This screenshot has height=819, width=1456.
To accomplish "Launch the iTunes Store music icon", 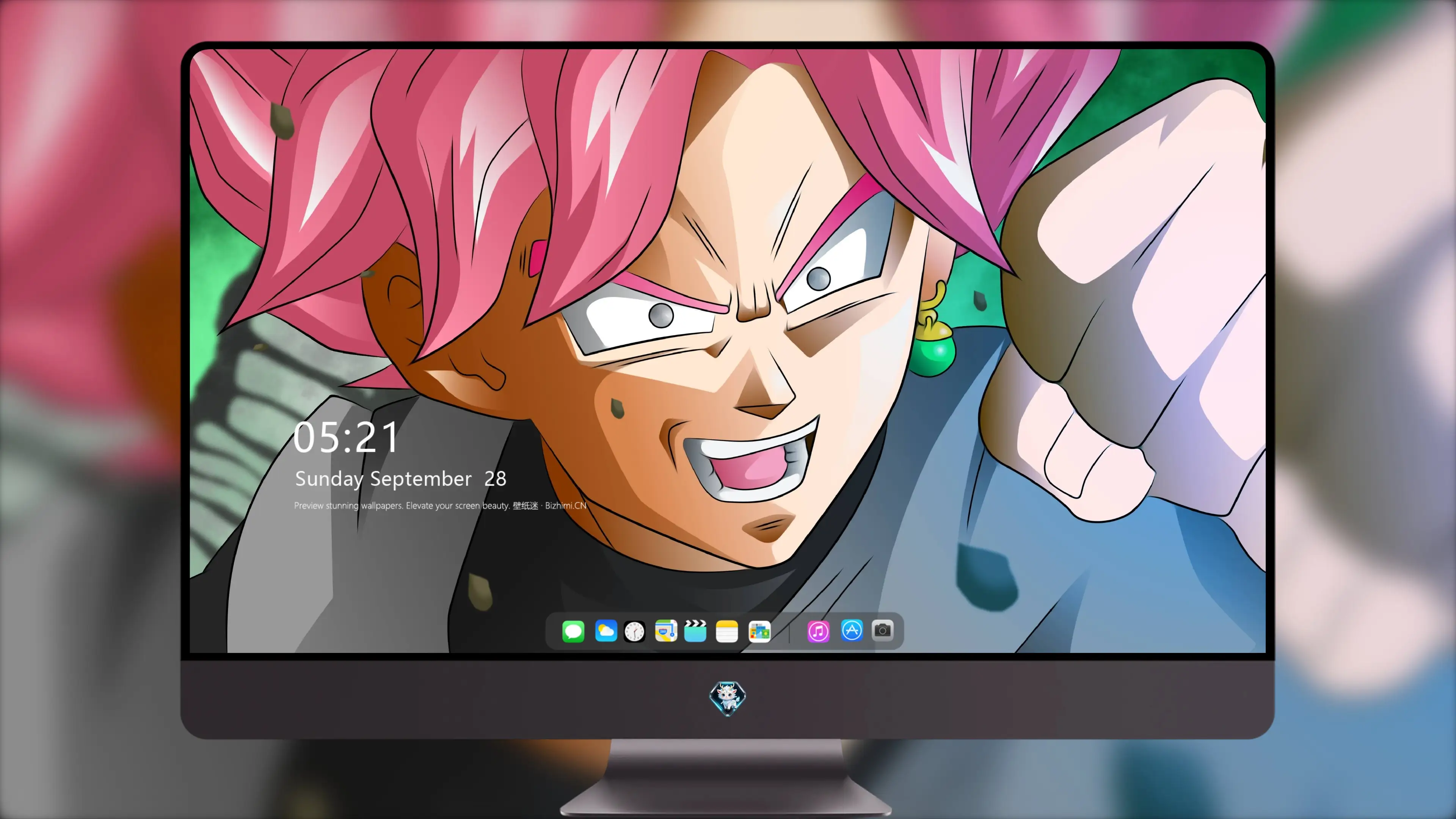I will click(819, 631).
